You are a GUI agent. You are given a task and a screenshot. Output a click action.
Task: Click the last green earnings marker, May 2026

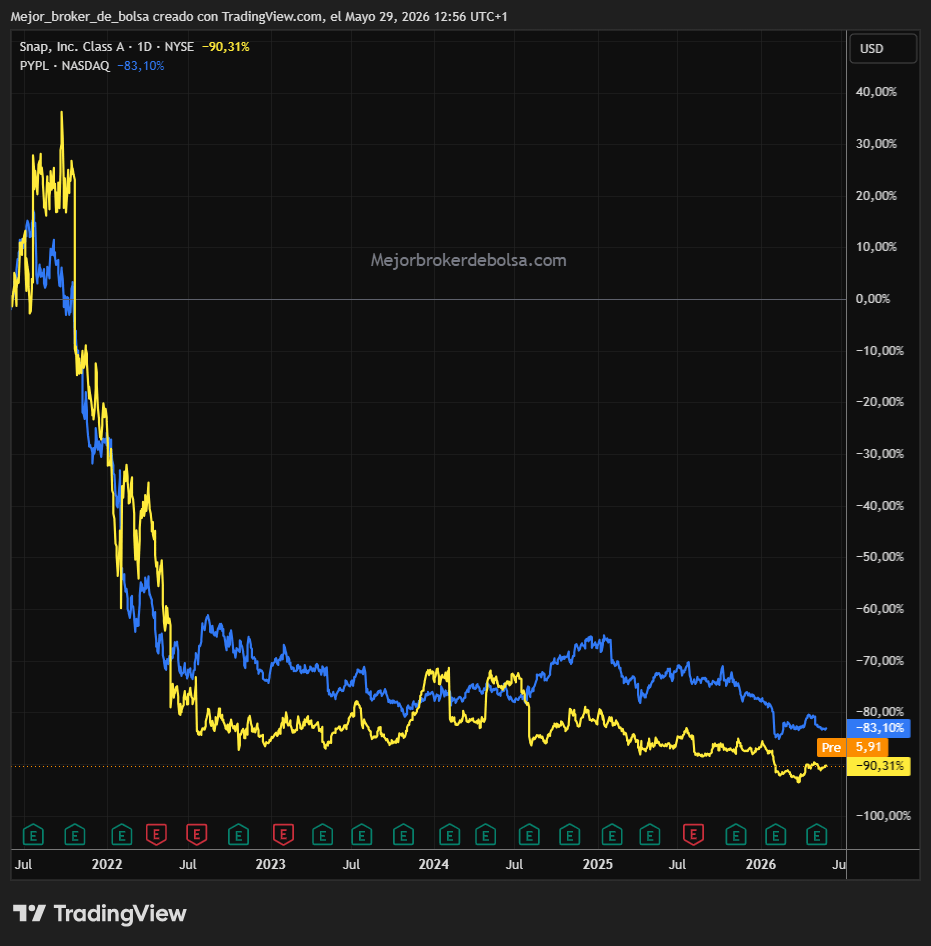pos(816,835)
